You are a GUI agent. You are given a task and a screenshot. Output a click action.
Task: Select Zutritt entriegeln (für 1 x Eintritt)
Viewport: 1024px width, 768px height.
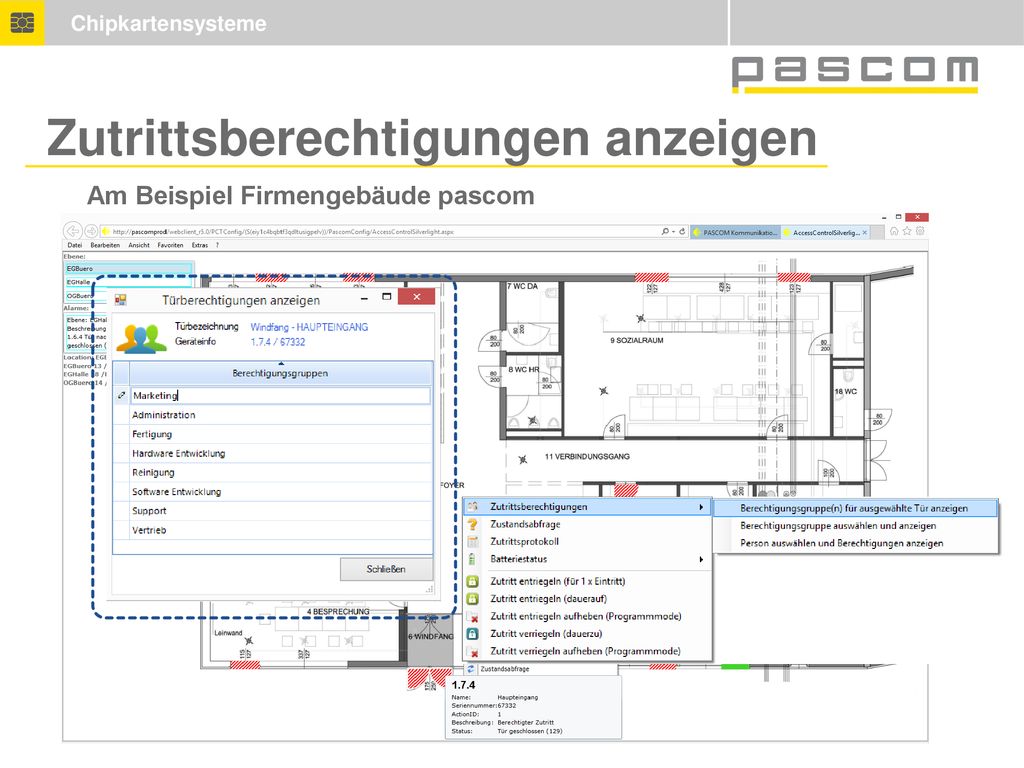tap(587, 581)
